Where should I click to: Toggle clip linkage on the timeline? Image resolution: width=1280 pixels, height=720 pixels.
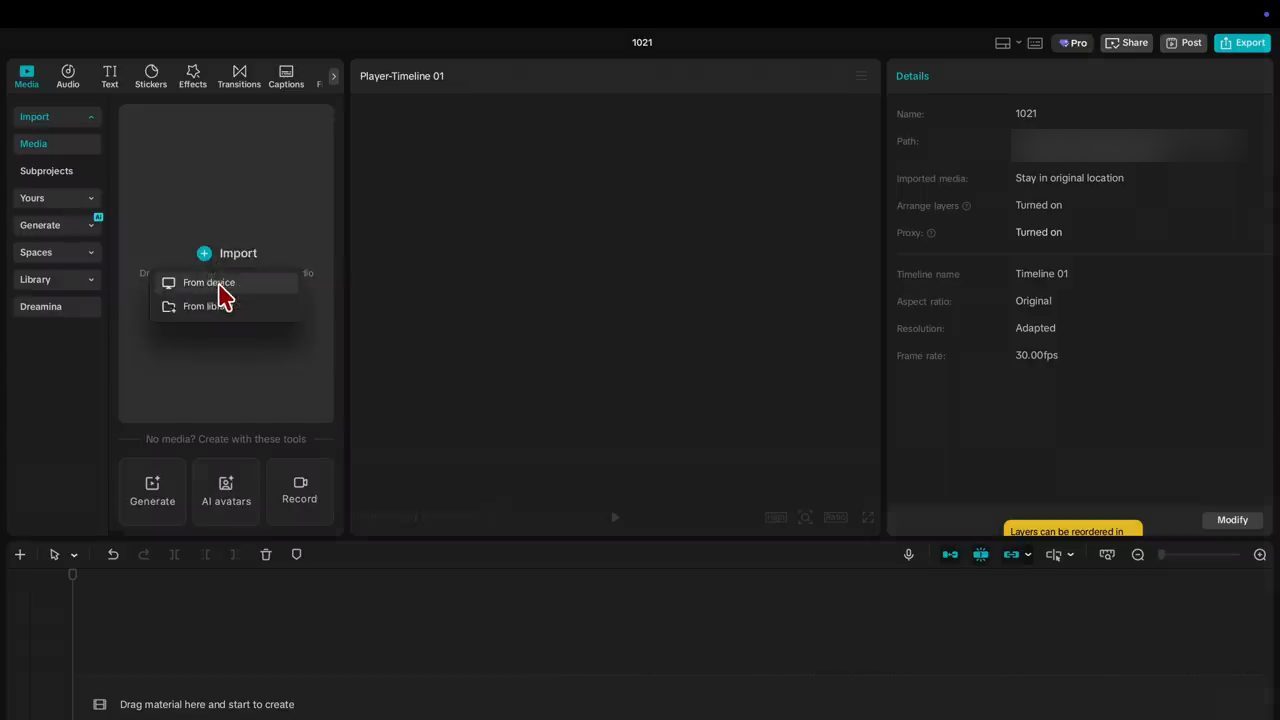[1012, 555]
